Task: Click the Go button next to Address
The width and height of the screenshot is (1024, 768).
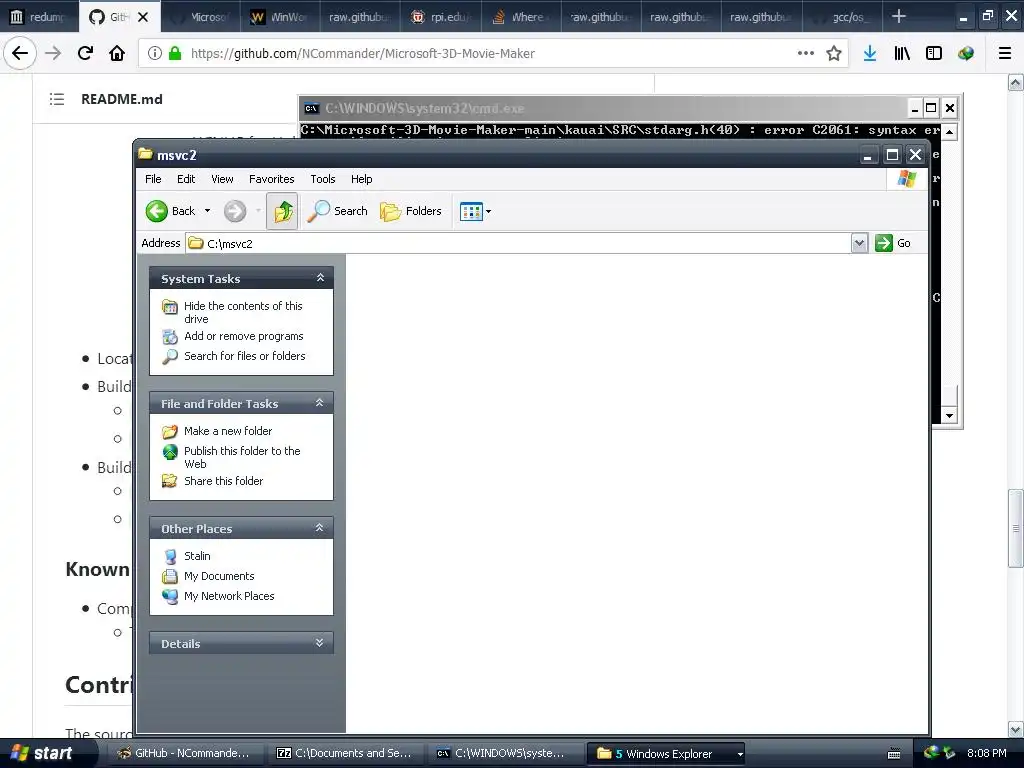Action: (893, 243)
